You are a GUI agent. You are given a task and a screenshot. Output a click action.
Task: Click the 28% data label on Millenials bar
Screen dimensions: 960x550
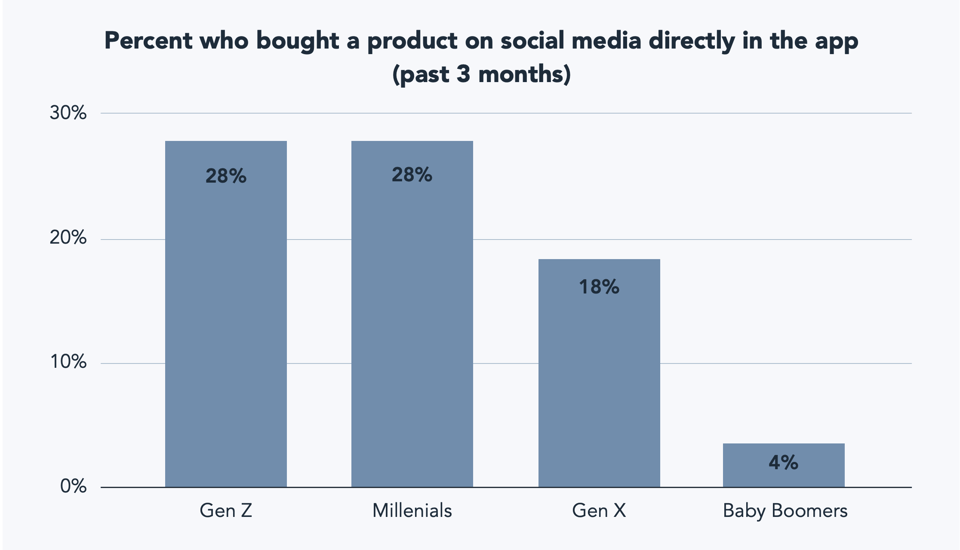pyautogui.click(x=412, y=176)
